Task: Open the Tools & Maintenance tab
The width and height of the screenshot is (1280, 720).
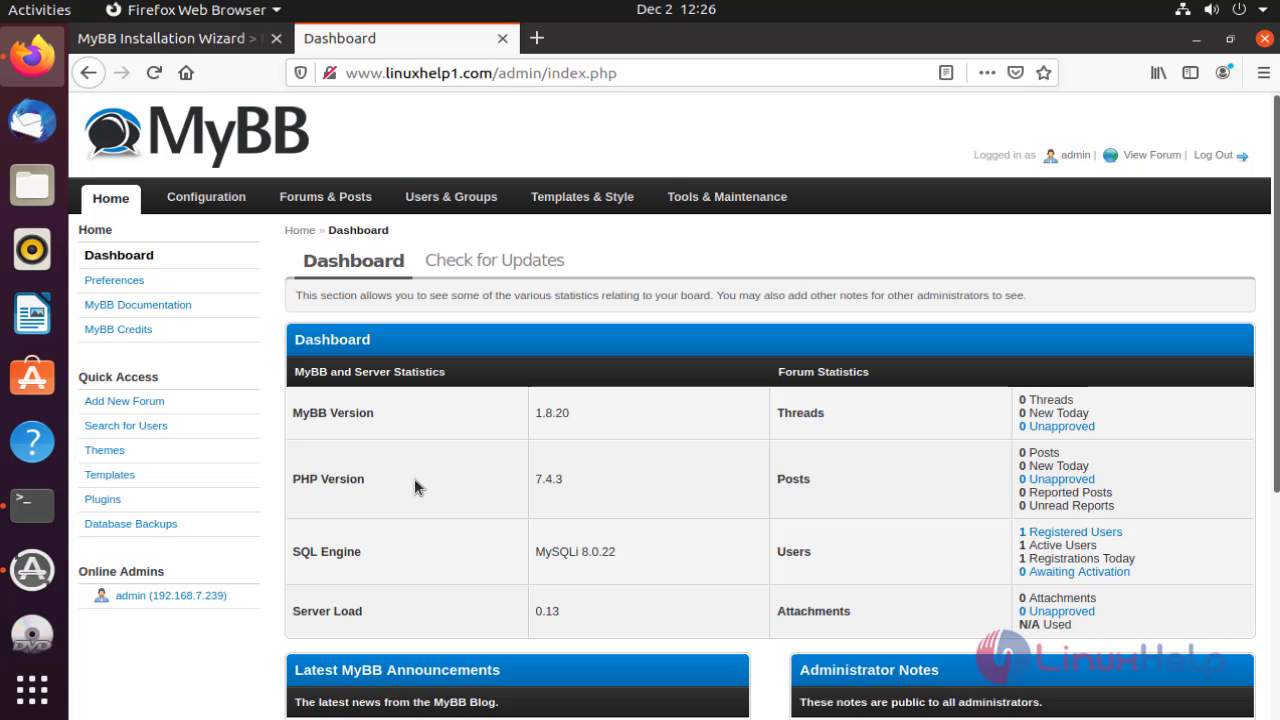Action: click(727, 197)
